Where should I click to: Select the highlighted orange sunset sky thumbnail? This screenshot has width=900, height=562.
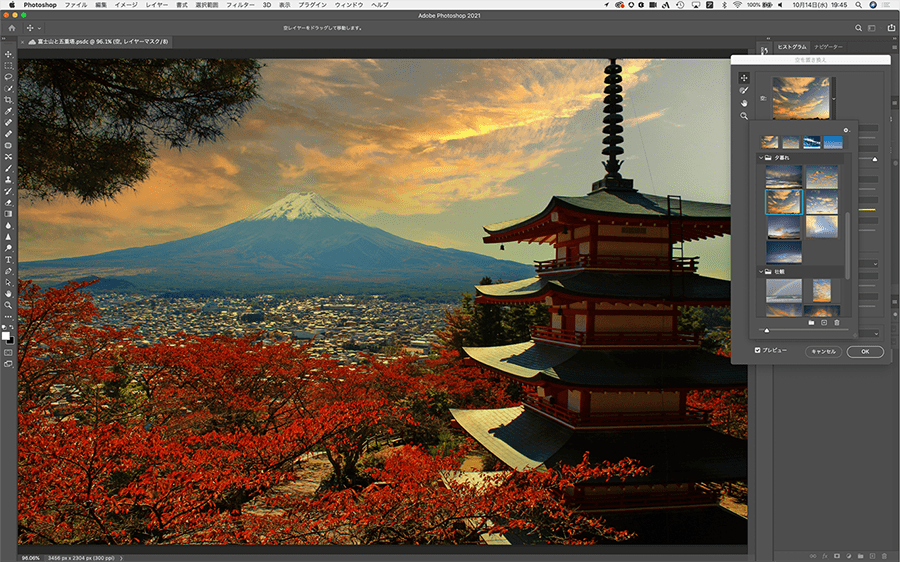click(783, 202)
